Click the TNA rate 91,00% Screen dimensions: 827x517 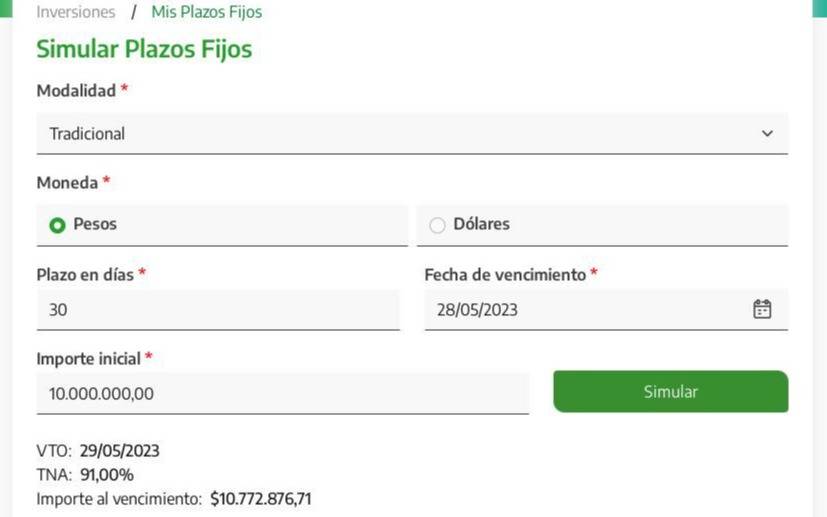click(x=107, y=475)
